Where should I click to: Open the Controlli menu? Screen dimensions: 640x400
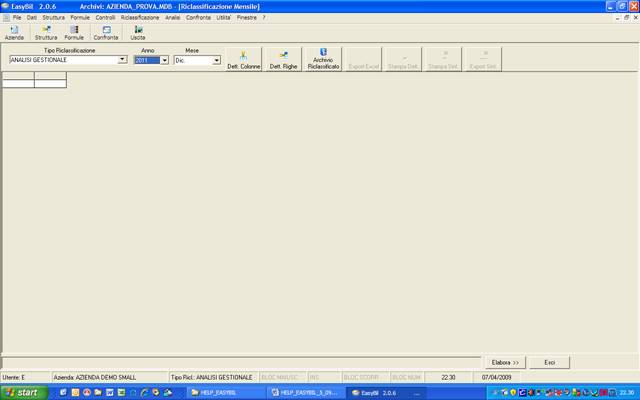click(x=105, y=18)
